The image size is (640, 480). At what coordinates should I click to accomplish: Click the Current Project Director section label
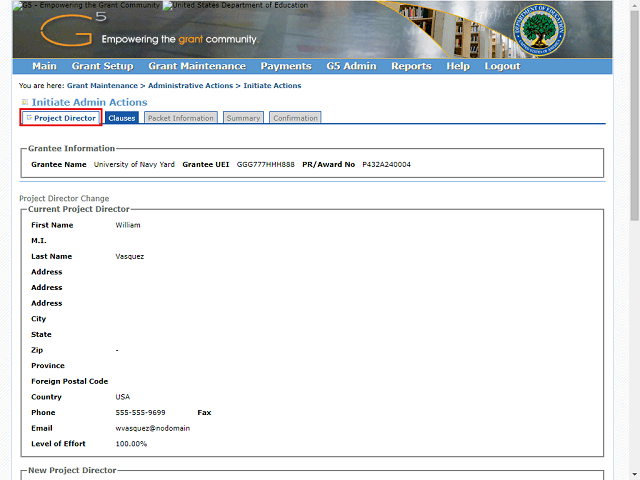coord(79,209)
